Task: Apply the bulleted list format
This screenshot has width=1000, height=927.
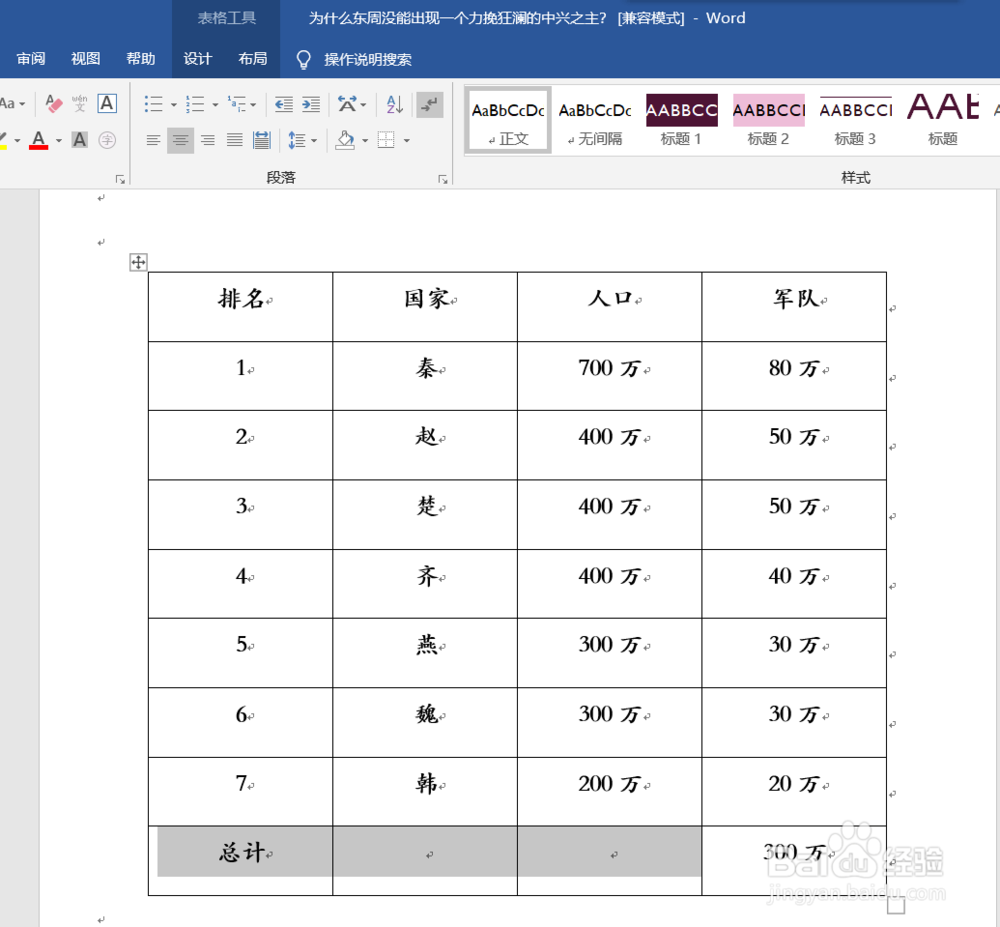Action: click(x=153, y=104)
